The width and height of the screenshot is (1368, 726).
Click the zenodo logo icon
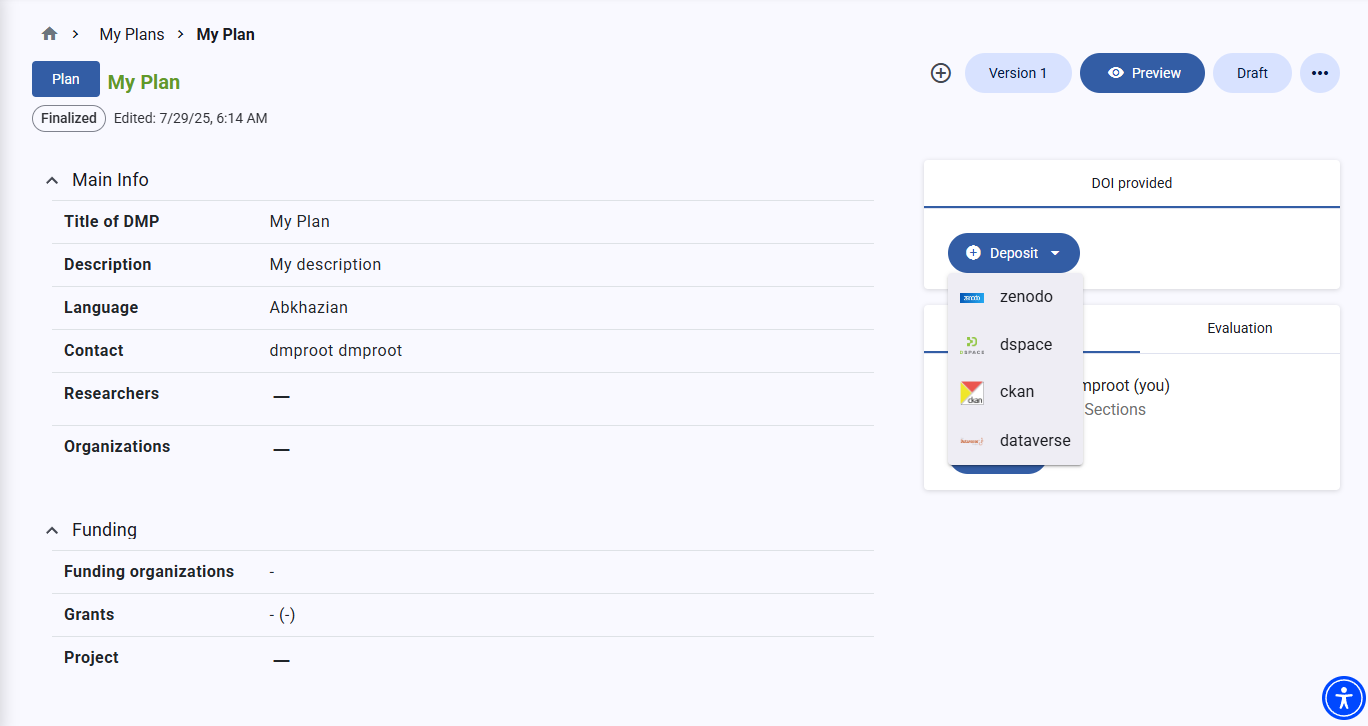(972, 298)
